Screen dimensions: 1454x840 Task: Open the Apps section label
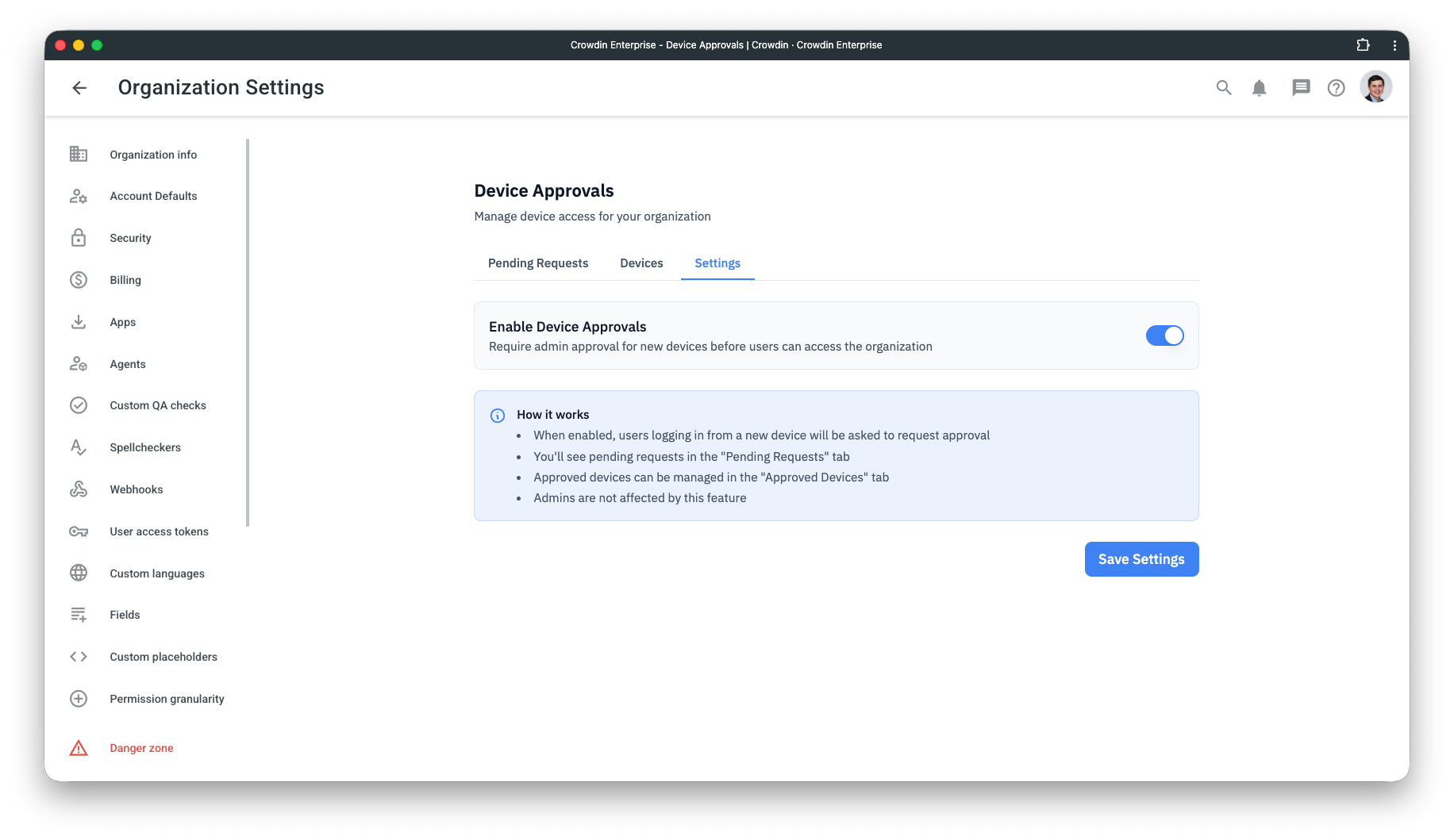tap(123, 322)
